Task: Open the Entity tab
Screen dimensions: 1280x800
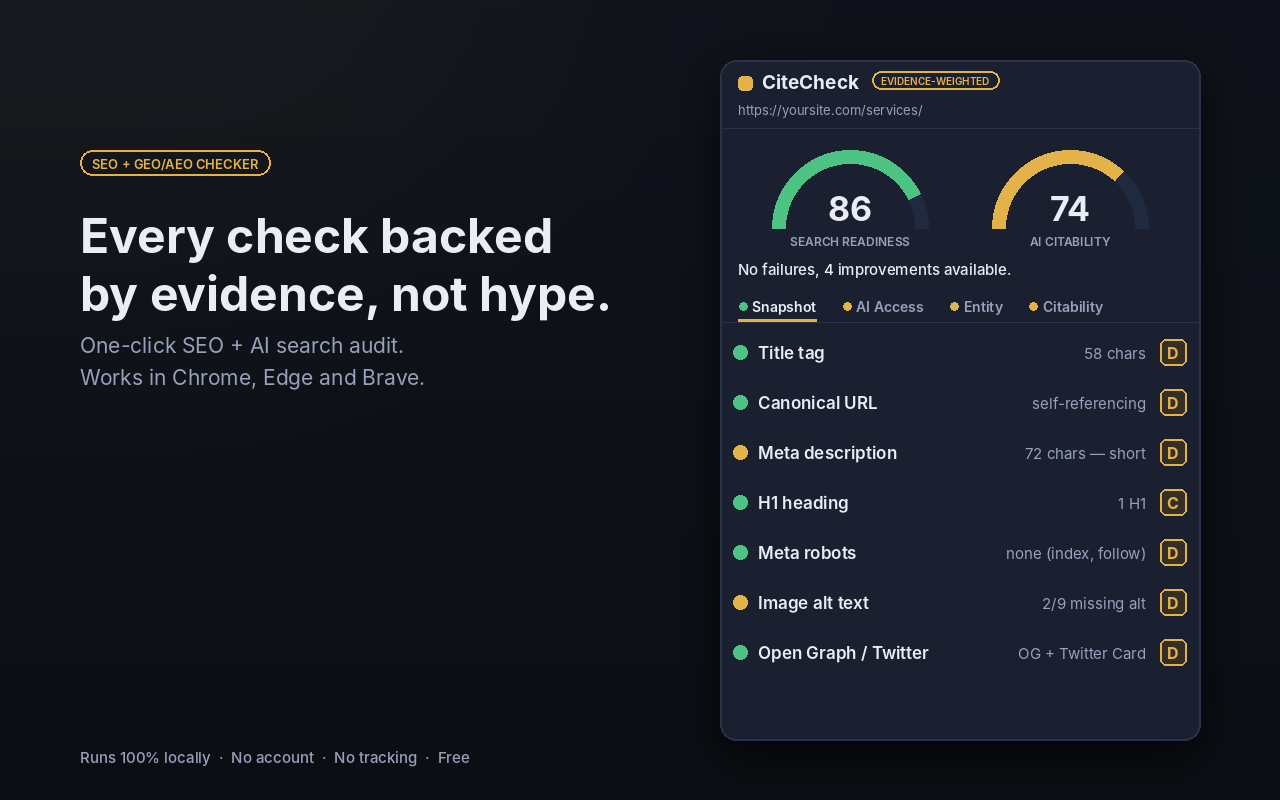Action: click(976, 307)
